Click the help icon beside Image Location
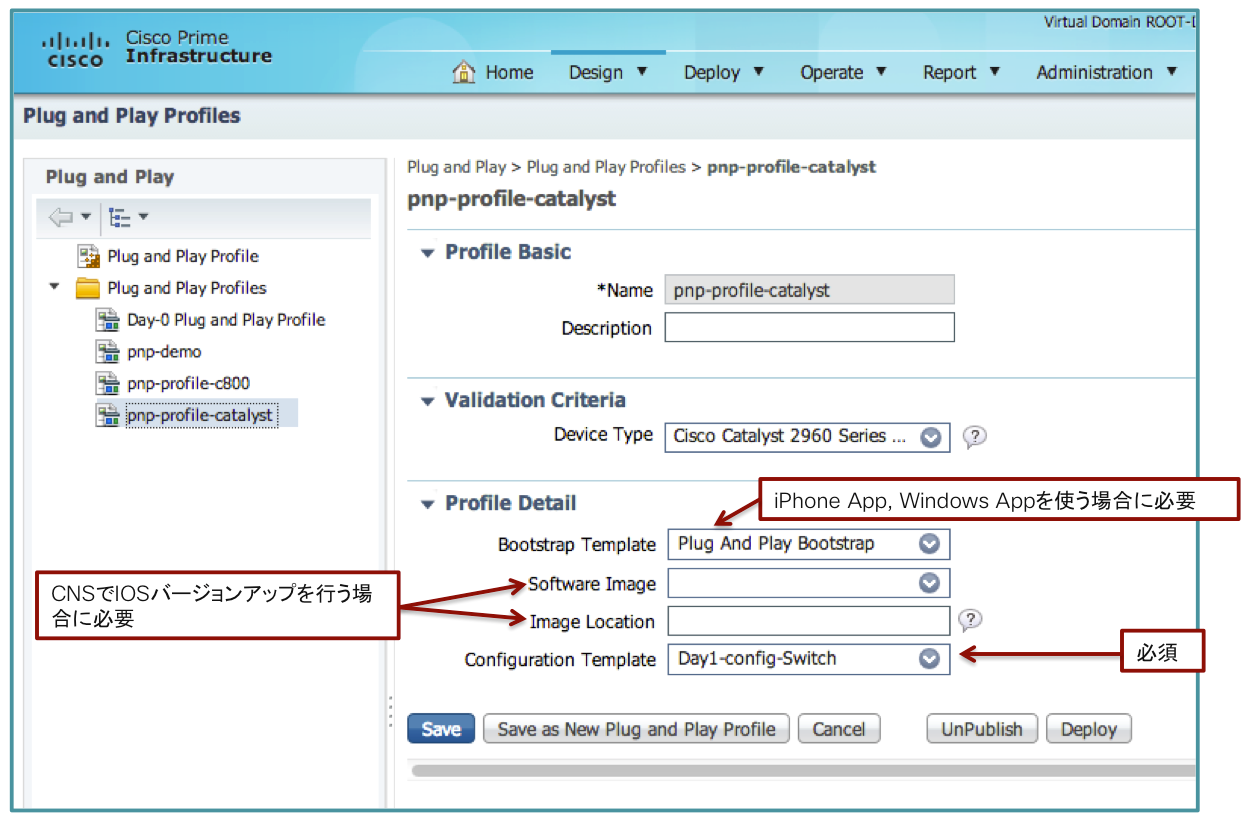 pos(969,621)
